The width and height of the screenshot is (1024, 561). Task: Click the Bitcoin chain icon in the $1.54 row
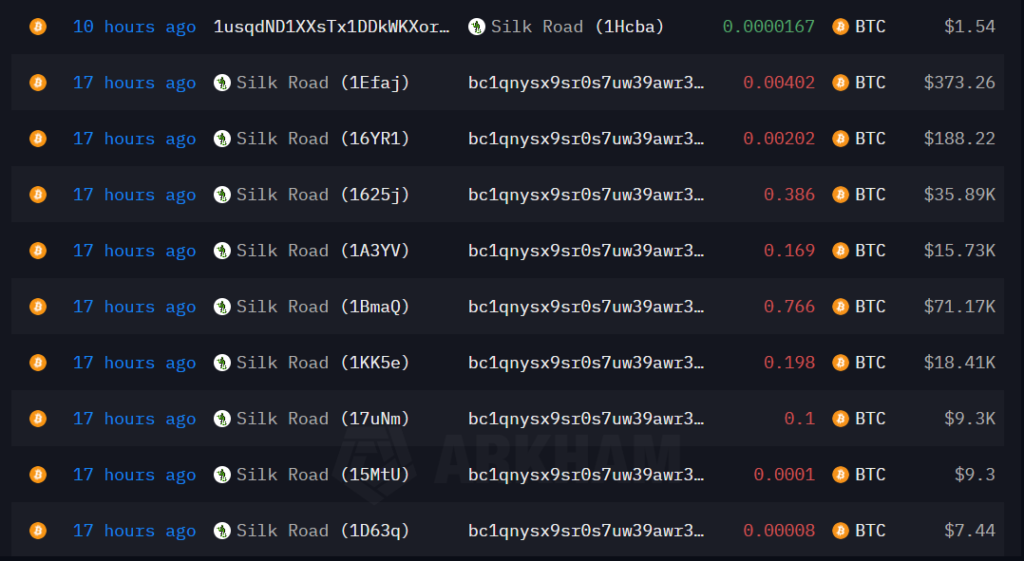[38, 27]
